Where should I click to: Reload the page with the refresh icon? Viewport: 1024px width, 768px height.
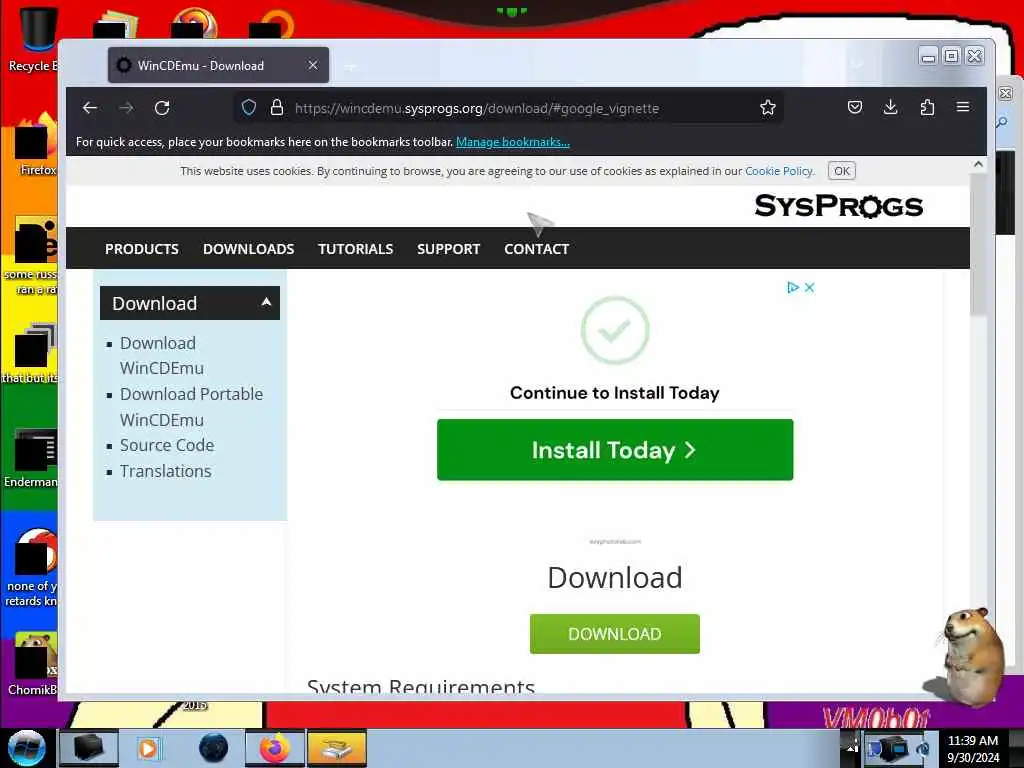(162, 108)
